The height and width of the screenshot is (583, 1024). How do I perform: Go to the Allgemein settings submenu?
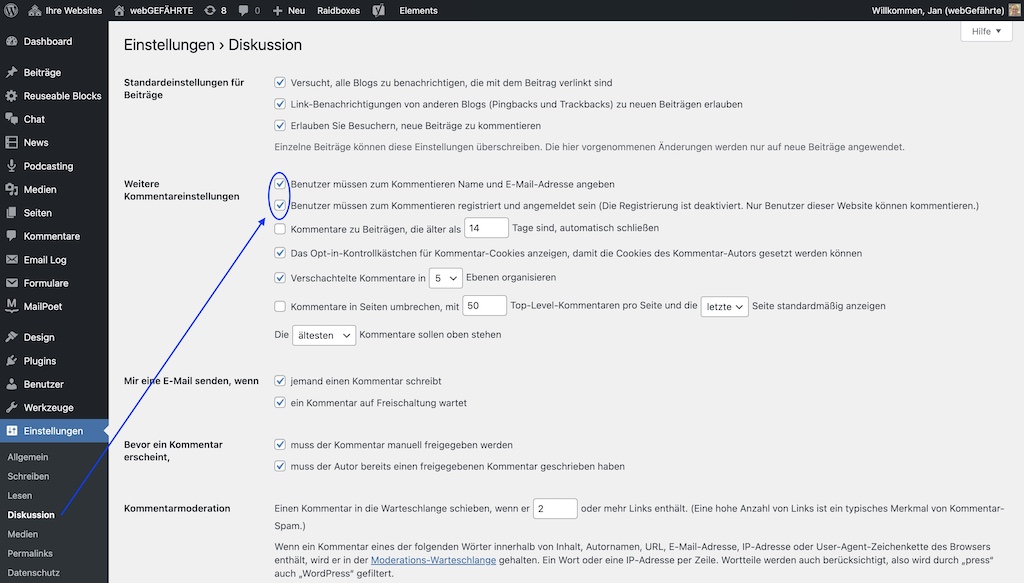pyautogui.click(x=28, y=457)
